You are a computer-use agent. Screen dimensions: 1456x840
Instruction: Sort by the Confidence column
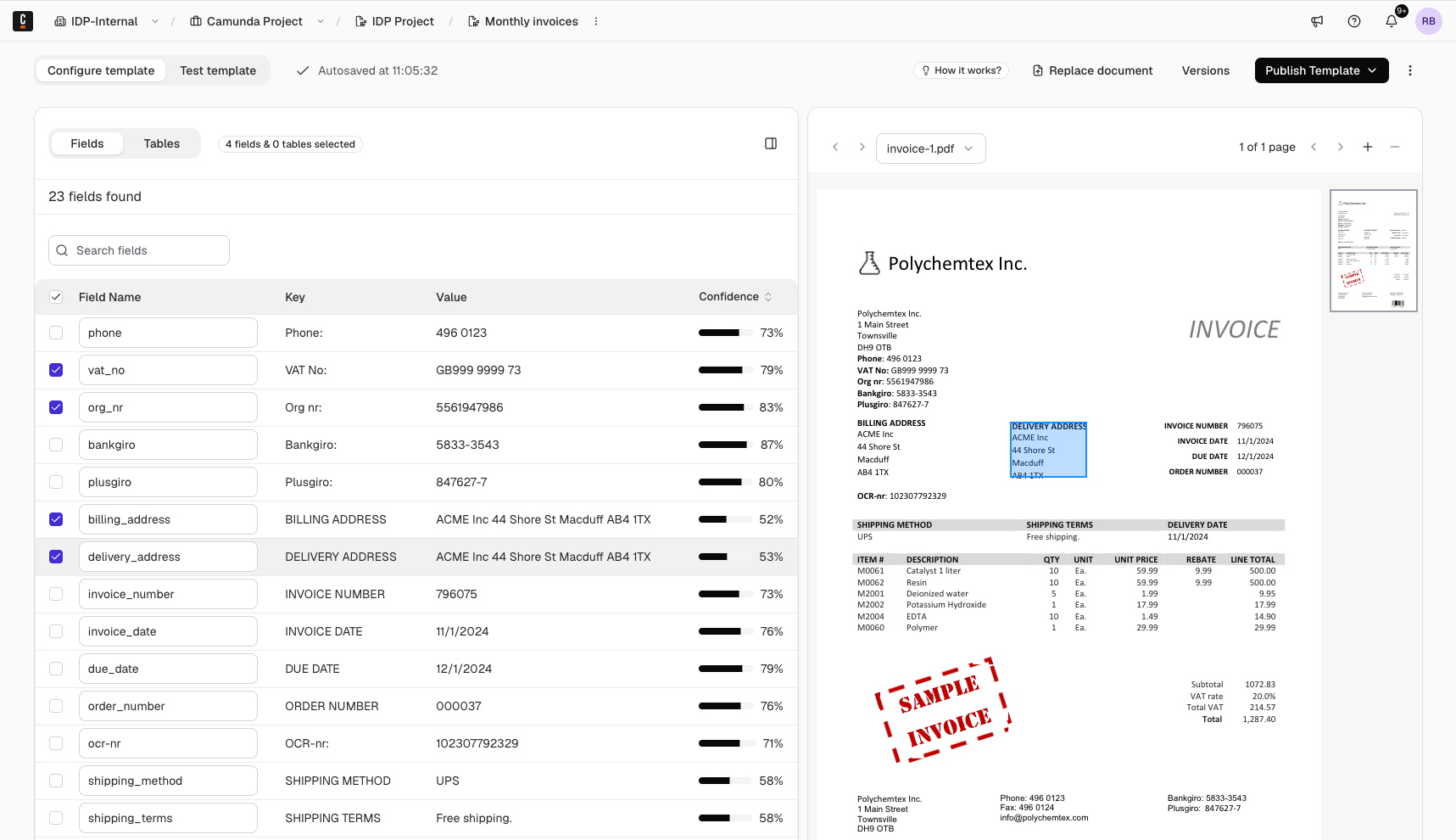point(735,297)
